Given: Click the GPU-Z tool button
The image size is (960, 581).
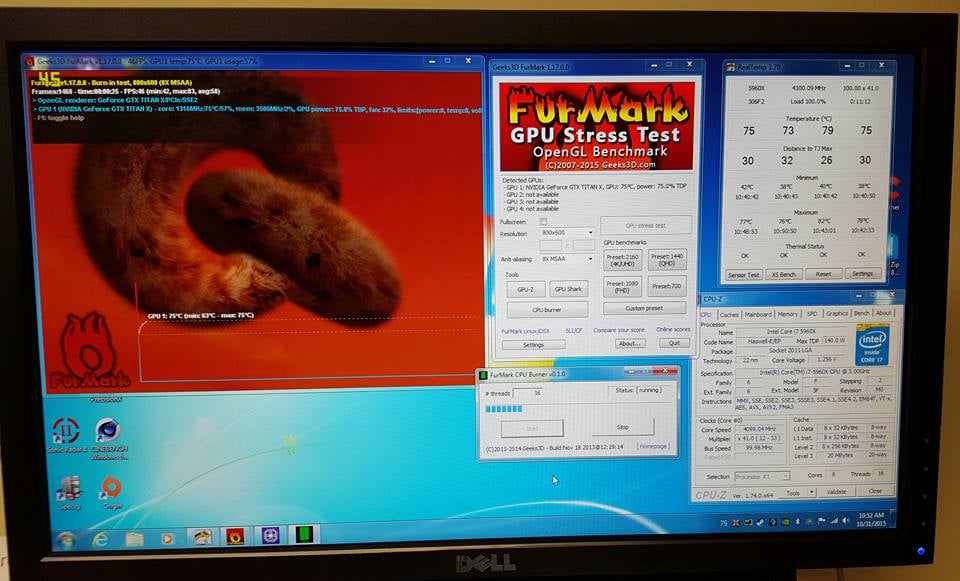Looking at the screenshot, I should click(x=526, y=289).
